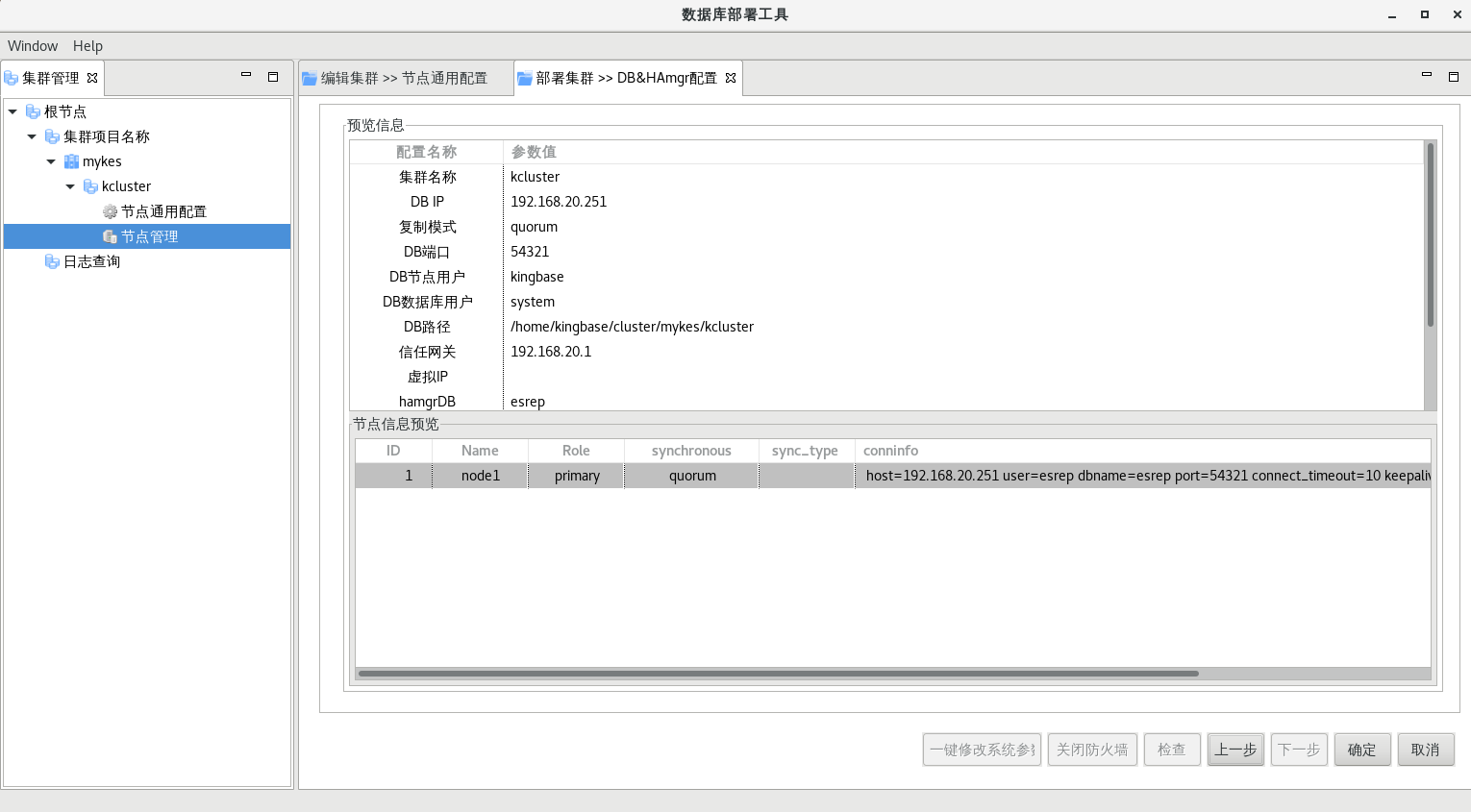The width and height of the screenshot is (1471, 812).
Task: Collapse the kcluster tree node
Action: [x=70, y=186]
